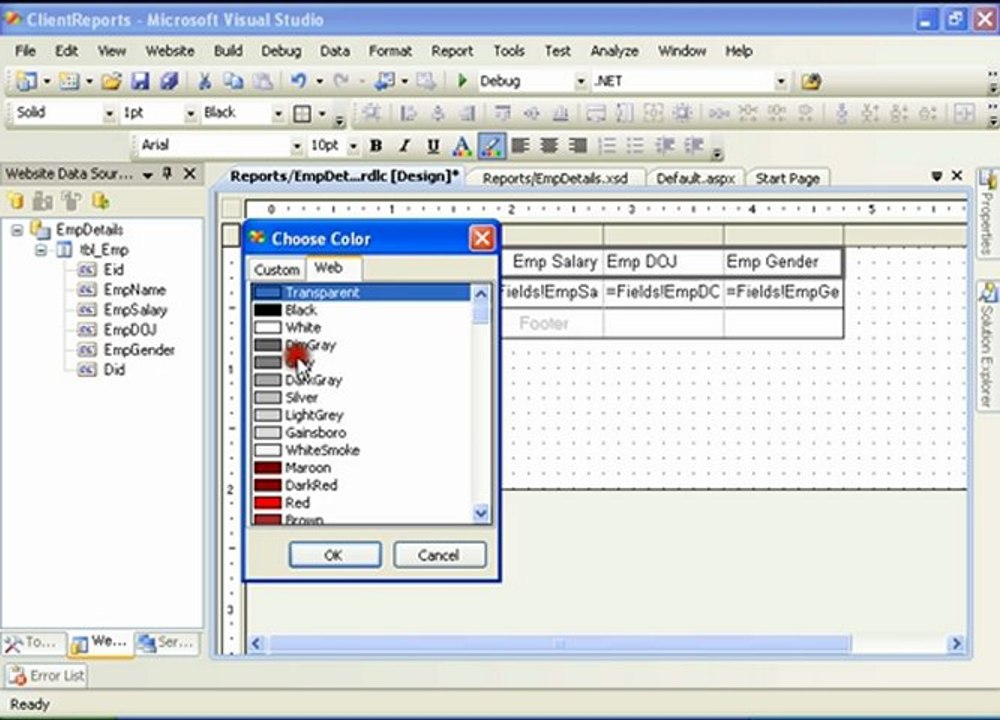Image resolution: width=1000 pixels, height=720 pixels.
Task: Toggle Center alignment
Action: coord(548,146)
